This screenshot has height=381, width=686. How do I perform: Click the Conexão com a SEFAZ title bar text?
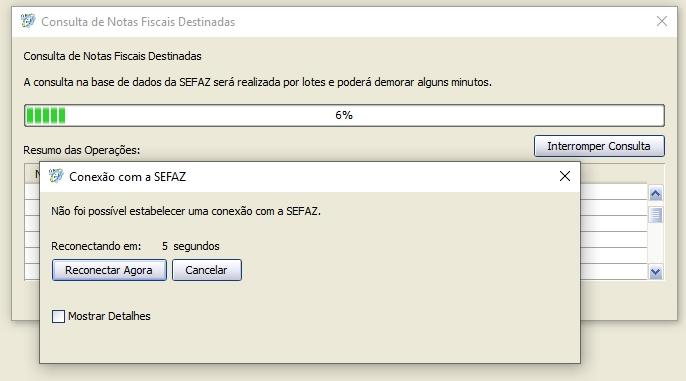click(127, 177)
